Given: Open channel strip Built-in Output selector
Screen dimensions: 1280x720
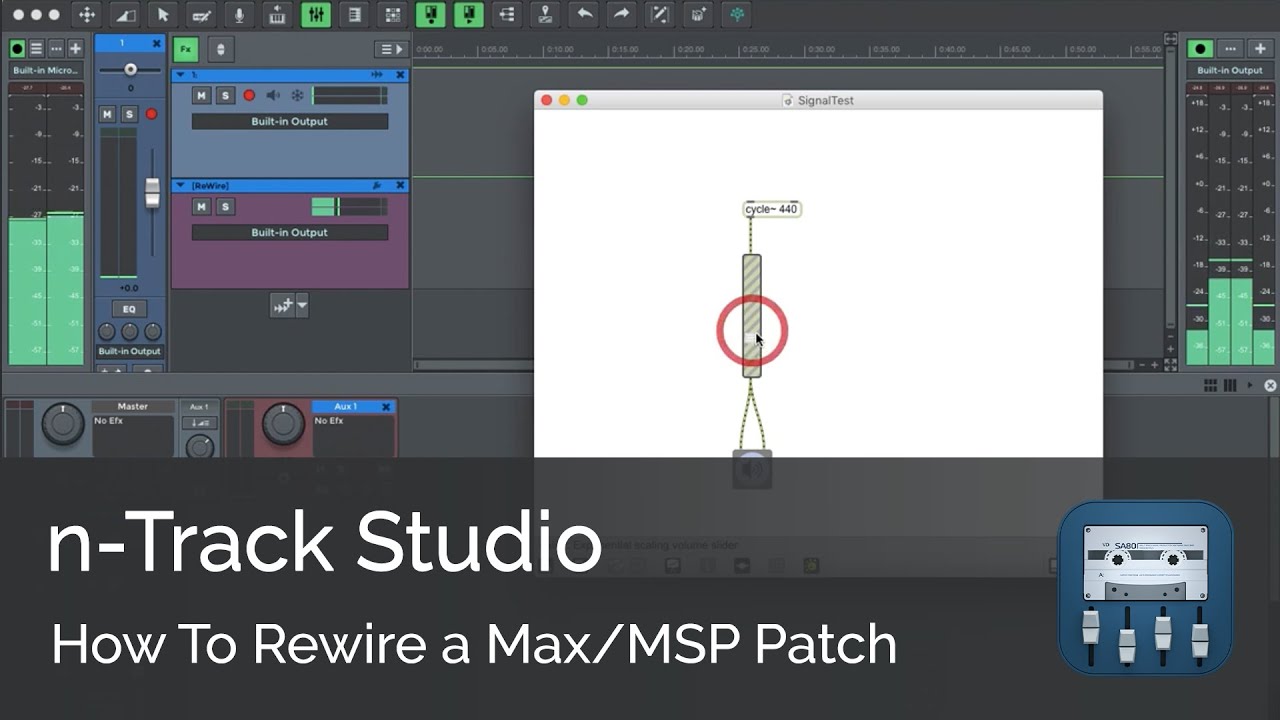Looking at the screenshot, I should point(129,351).
